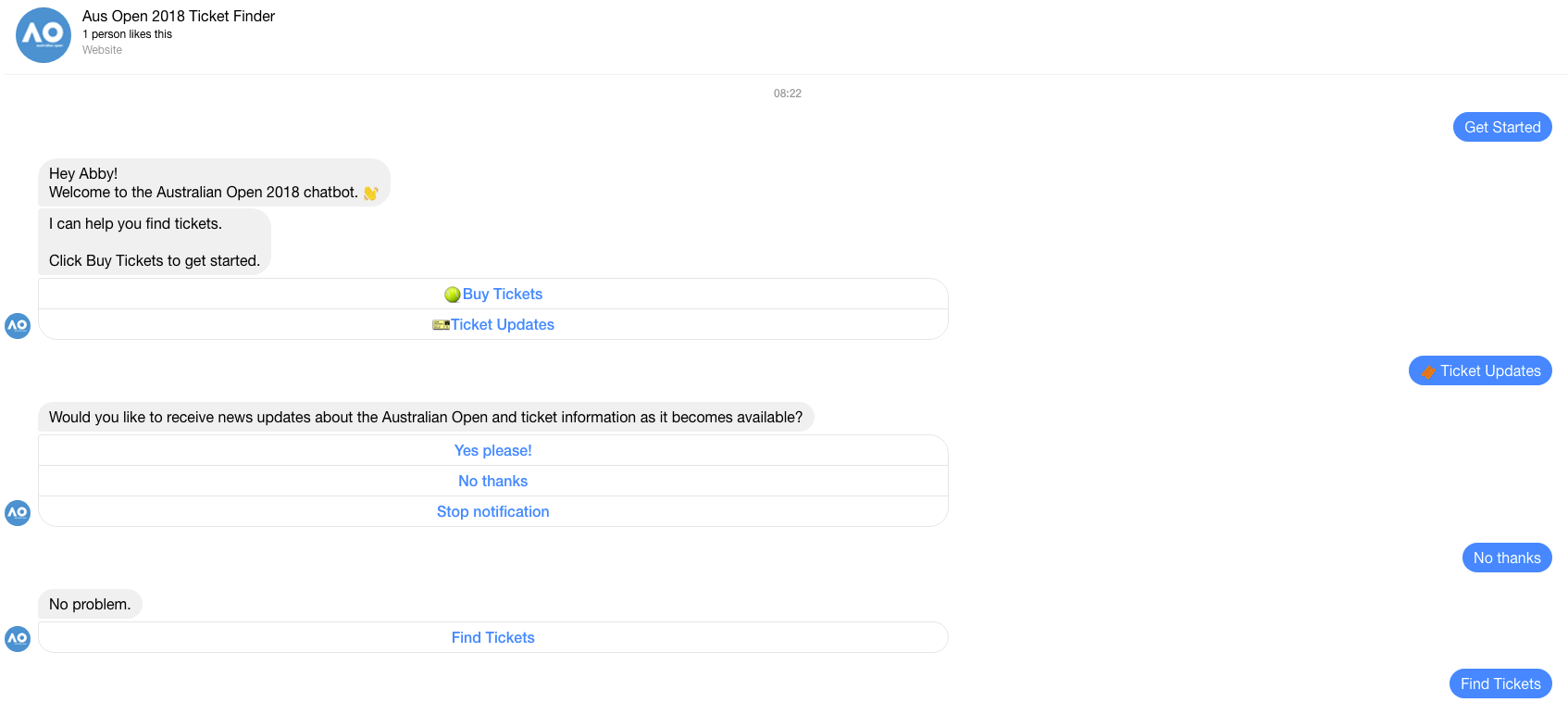This screenshot has width=1568, height=715.
Task: Click the 'No problem.' message
Action: click(x=90, y=604)
